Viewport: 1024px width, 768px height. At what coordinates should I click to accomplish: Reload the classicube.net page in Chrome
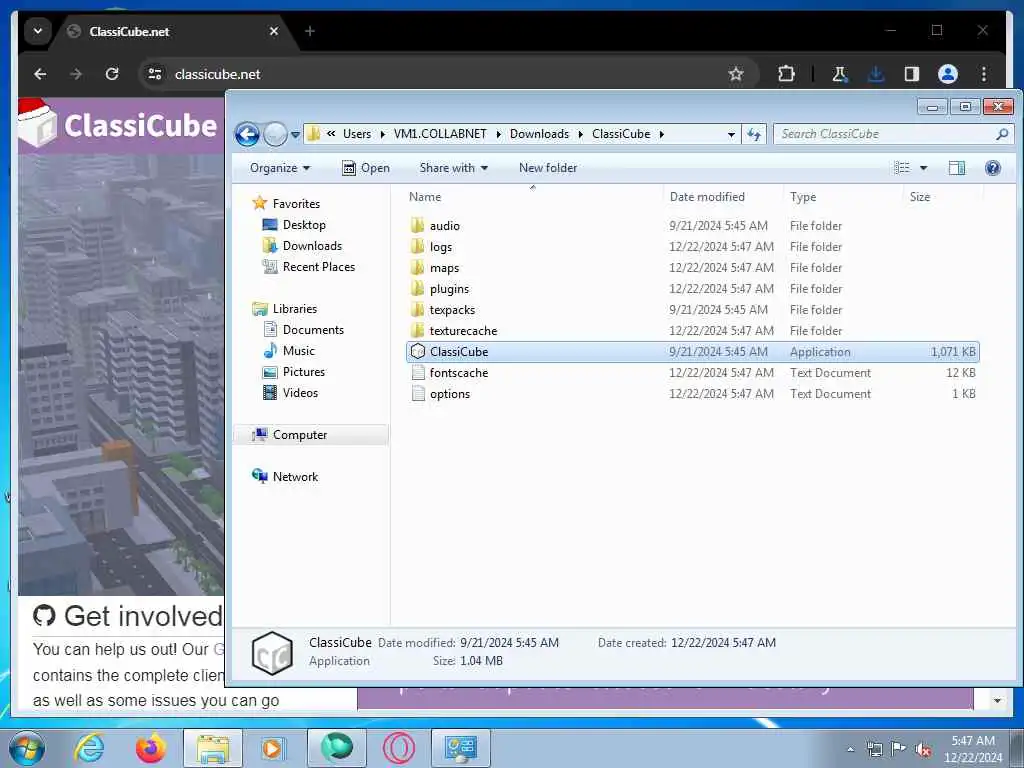[112, 74]
